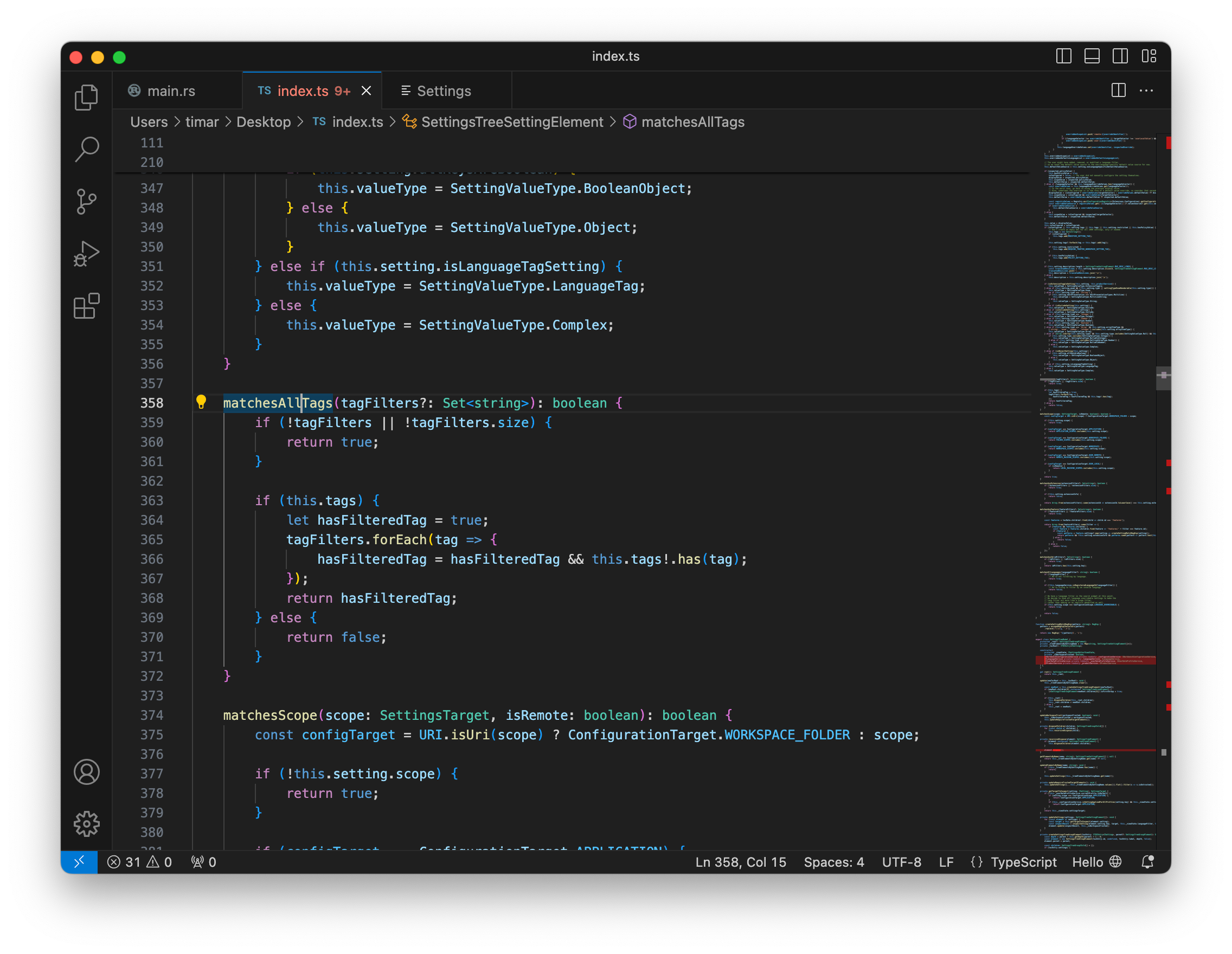Open the remote connection indicator in status bar

79,861
